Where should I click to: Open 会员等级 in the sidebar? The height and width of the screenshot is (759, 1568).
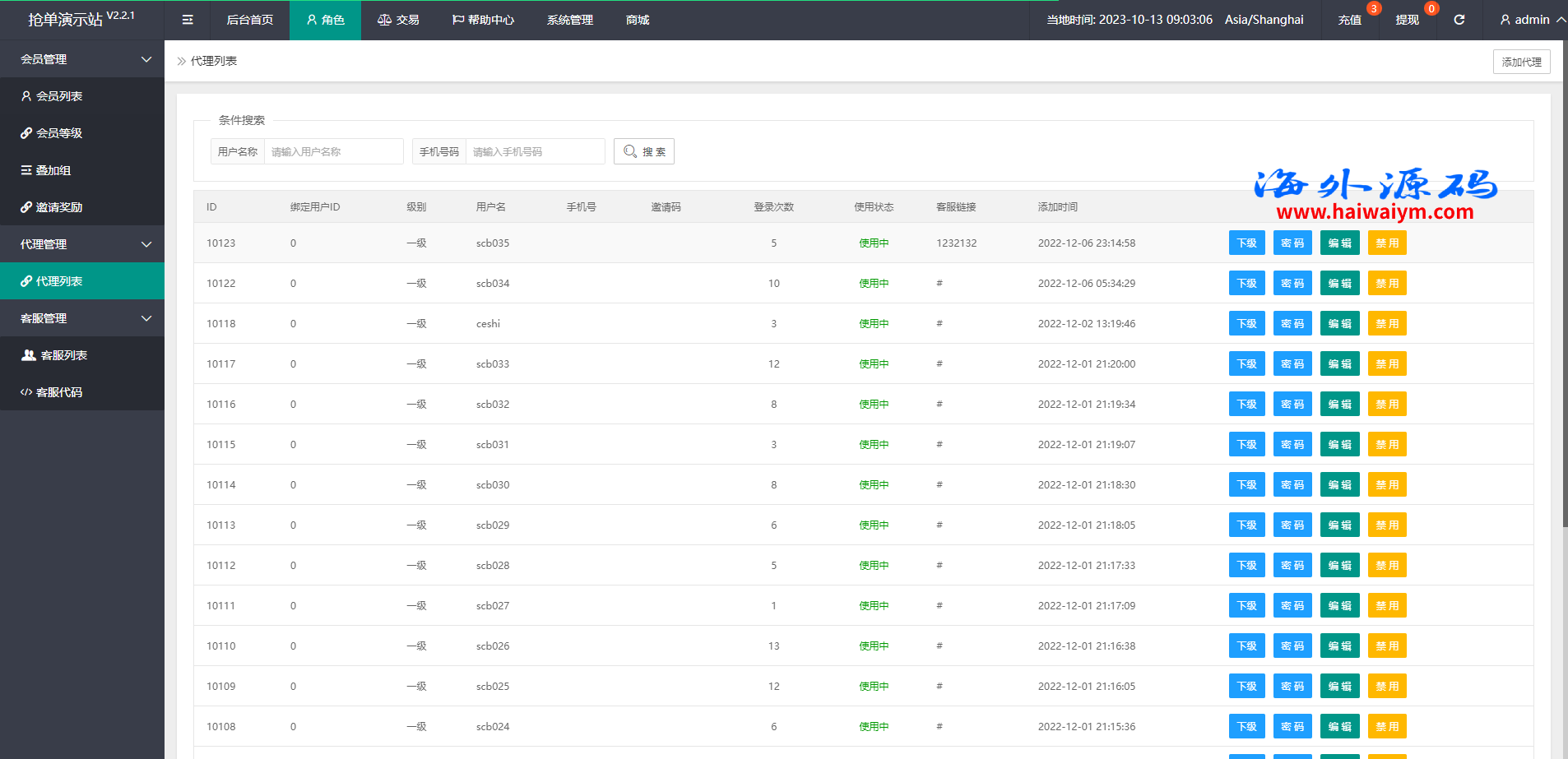(x=59, y=133)
